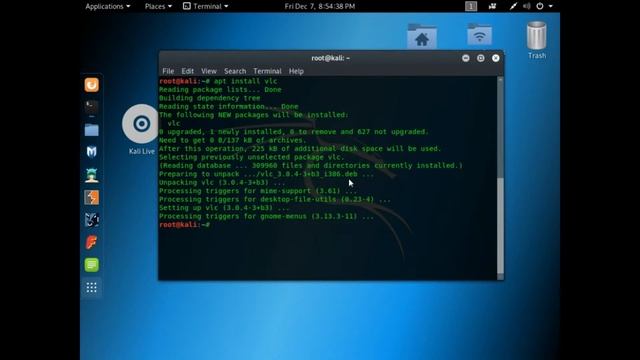Launch Maltego from the dock
The width and height of the screenshot is (640, 360).
(x=91, y=152)
